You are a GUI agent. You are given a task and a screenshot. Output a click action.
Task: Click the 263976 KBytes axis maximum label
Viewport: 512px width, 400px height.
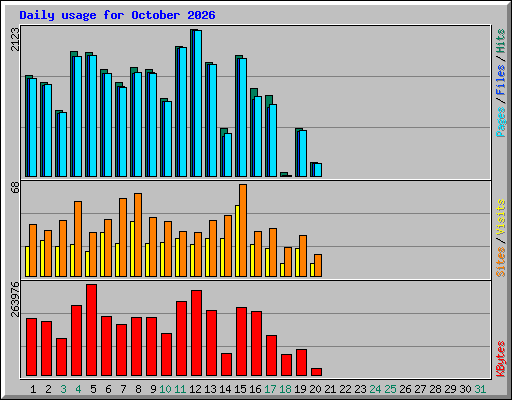coord(15,299)
